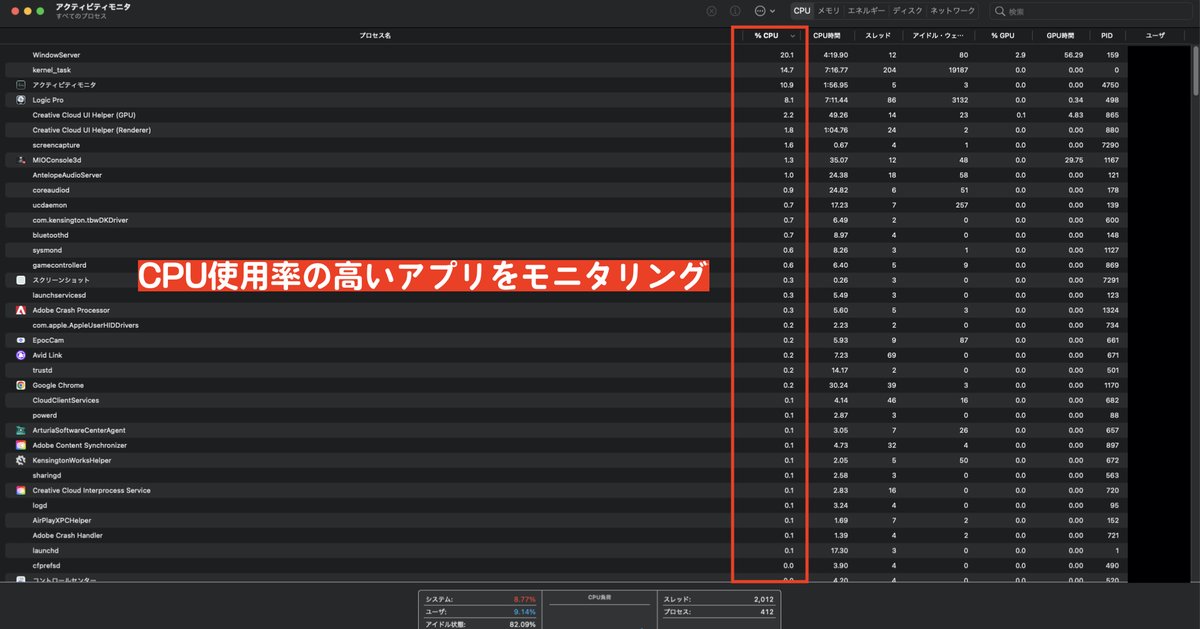The height and width of the screenshot is (629, 1200).
Task: Sort by the PID column header
Action: [1107, 35]
